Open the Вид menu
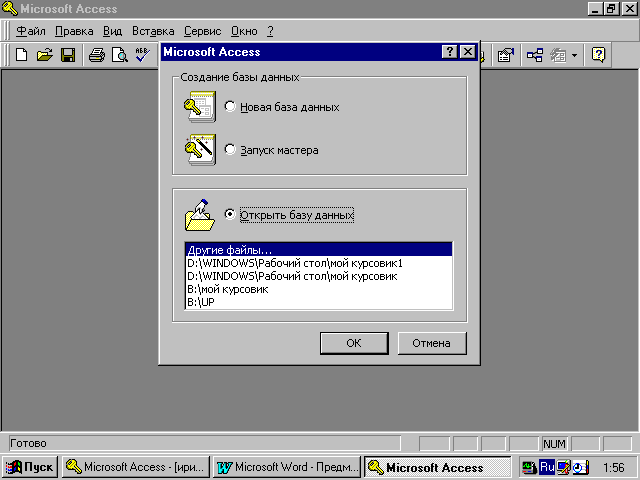The image size is (640, 480). click(112, 31)
